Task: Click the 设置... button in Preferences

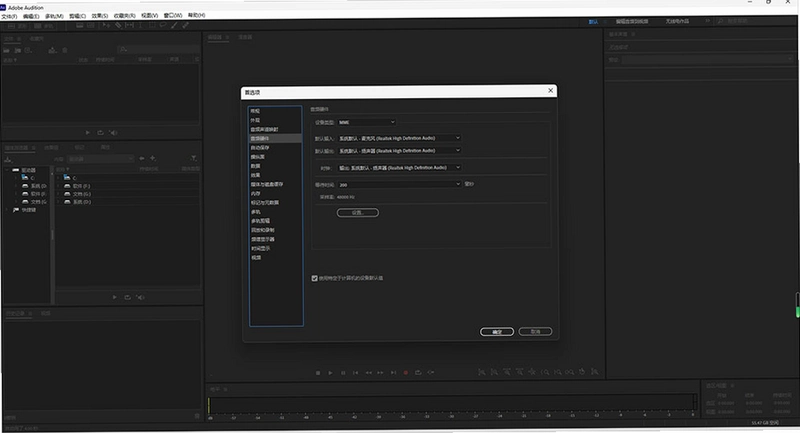Action: (x=358, y=213)
